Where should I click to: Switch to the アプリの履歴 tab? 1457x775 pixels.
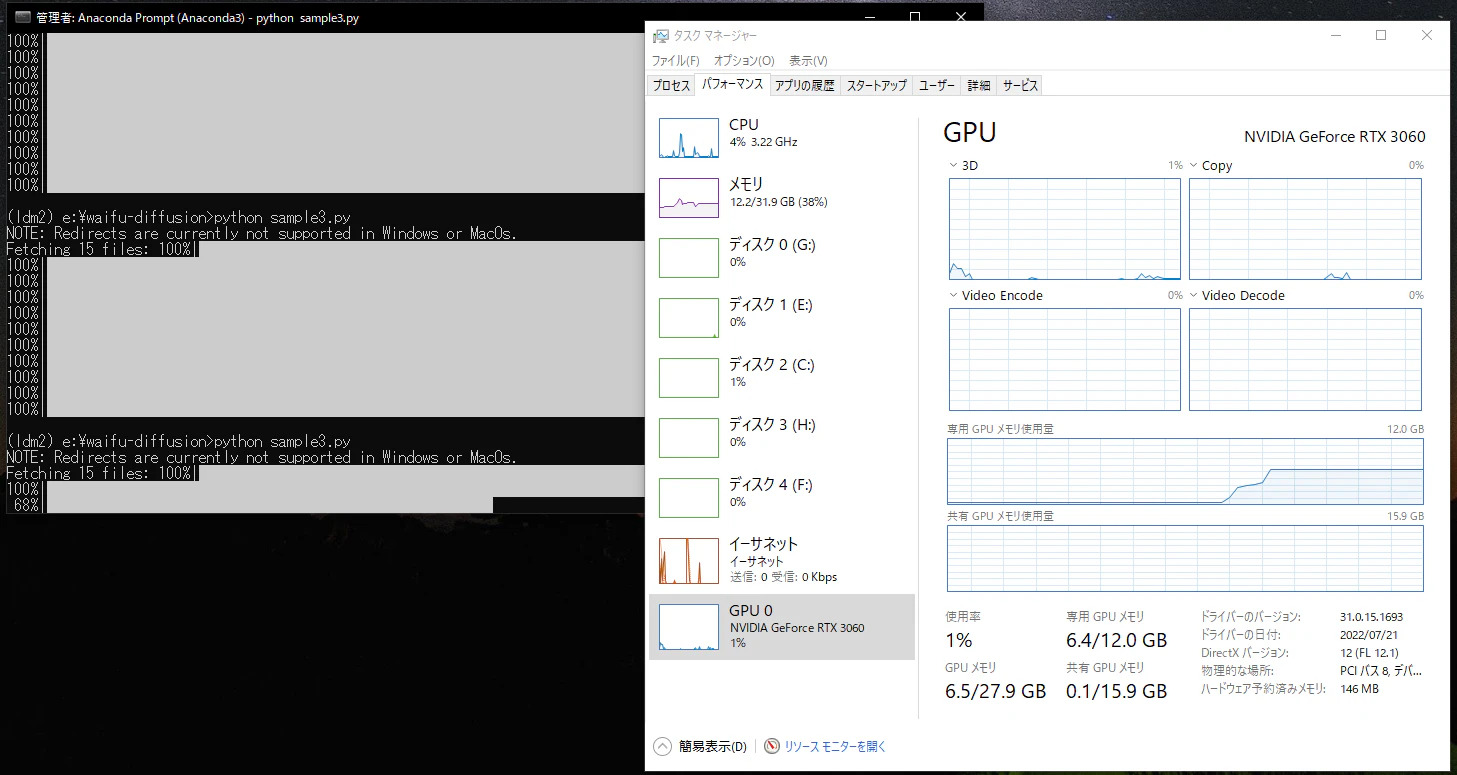click(x=805, y=86)
